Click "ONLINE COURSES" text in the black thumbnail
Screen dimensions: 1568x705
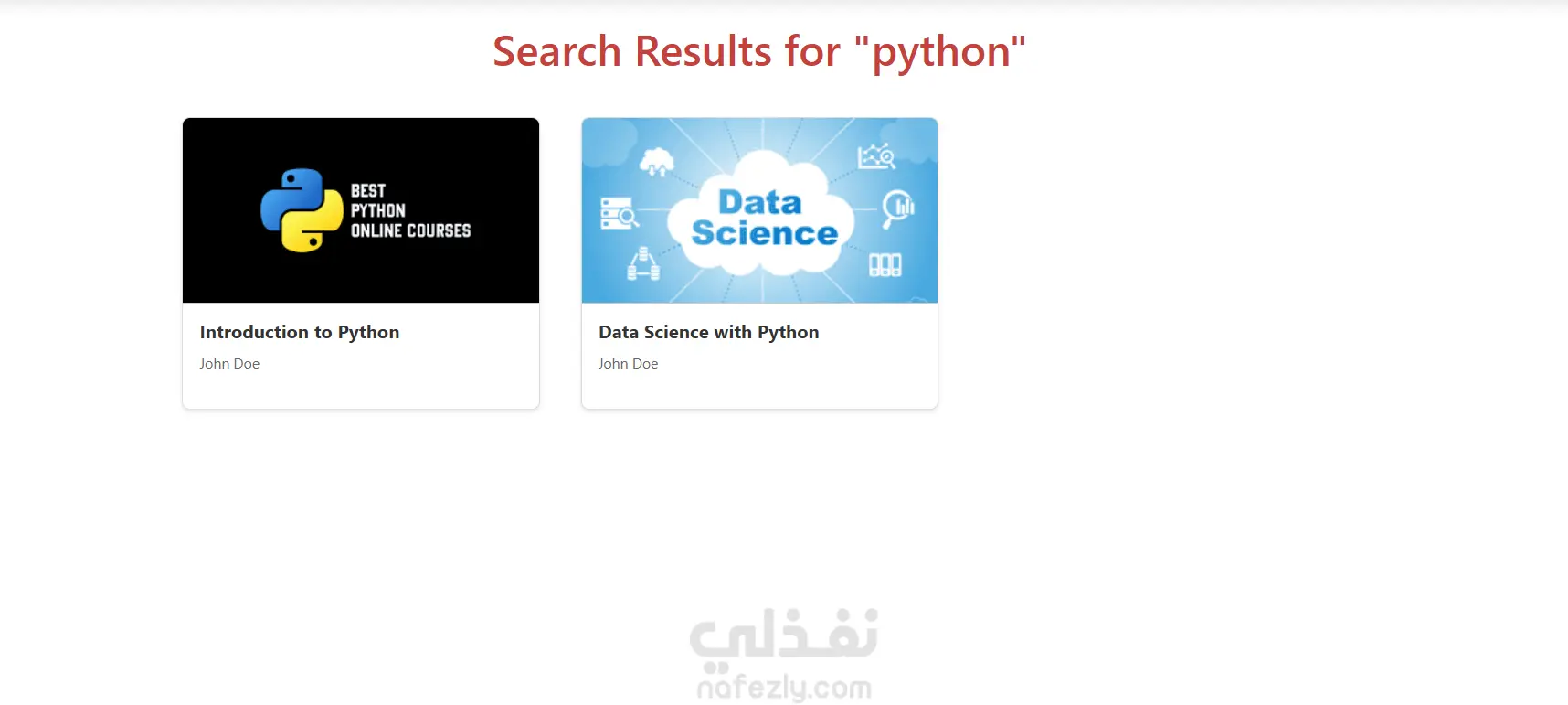point(410,230)
